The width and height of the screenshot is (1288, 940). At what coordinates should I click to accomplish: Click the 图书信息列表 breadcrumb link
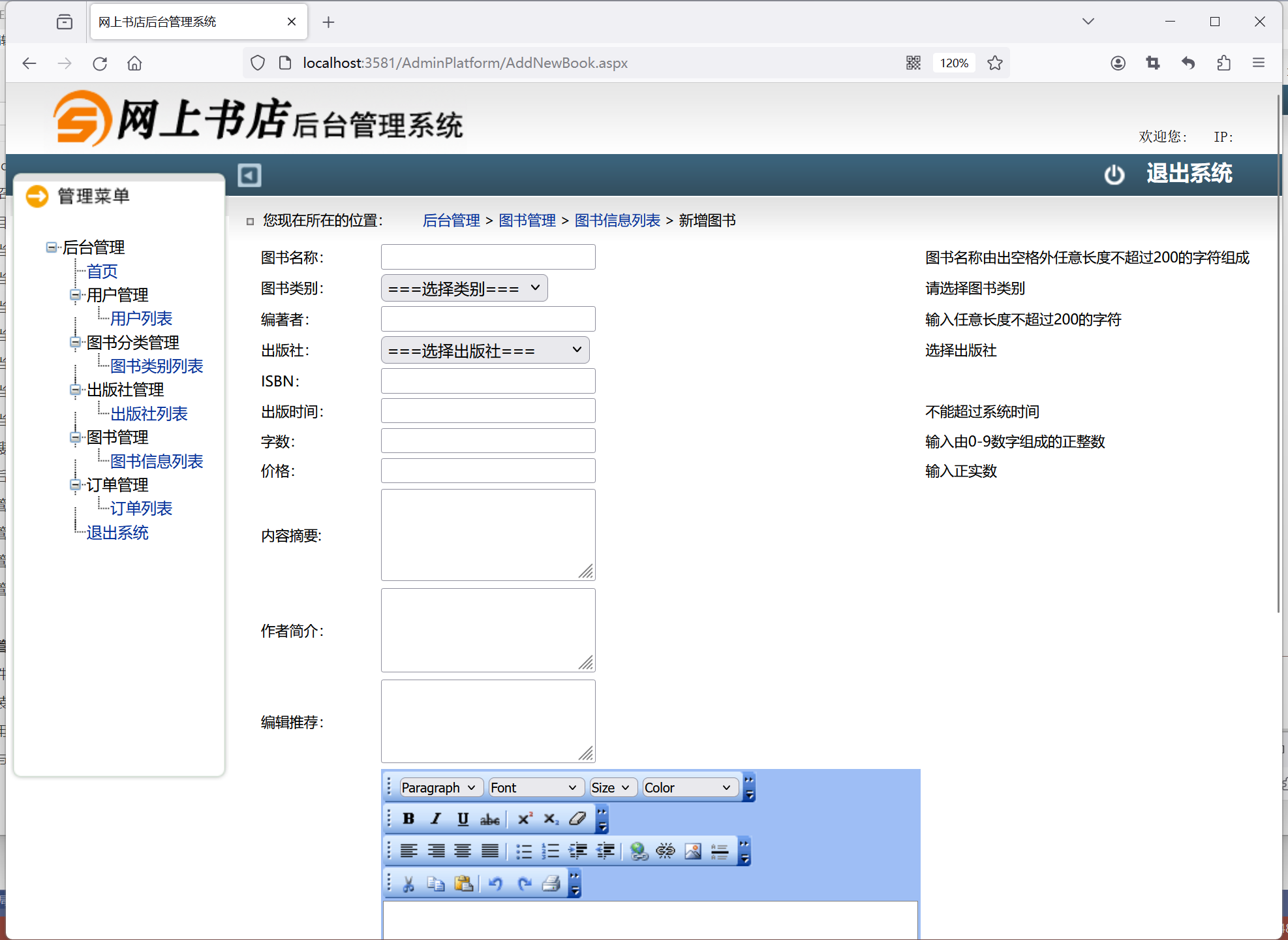617,221
